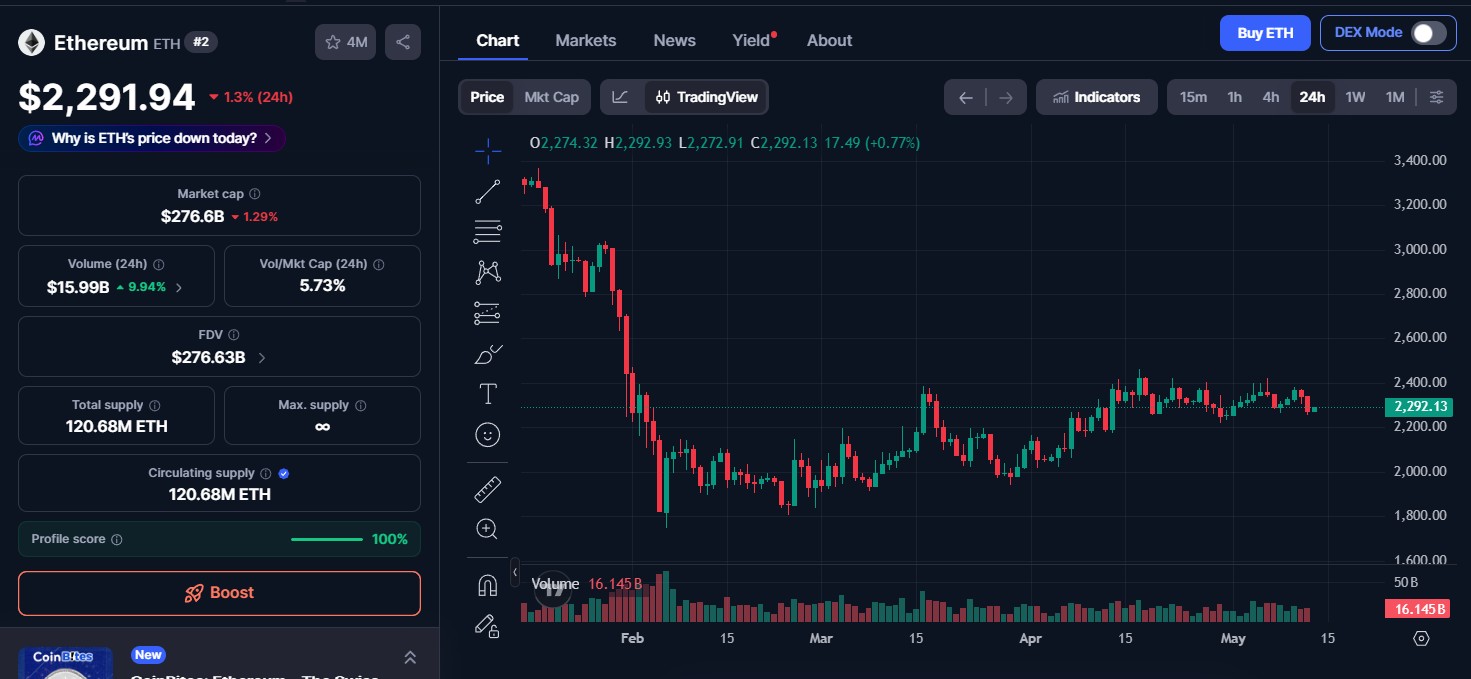Image resolution: width=1471 pixels, height=679 pixels.
Task: Toggle DEX Mode switch
Action: (1428, 33)
